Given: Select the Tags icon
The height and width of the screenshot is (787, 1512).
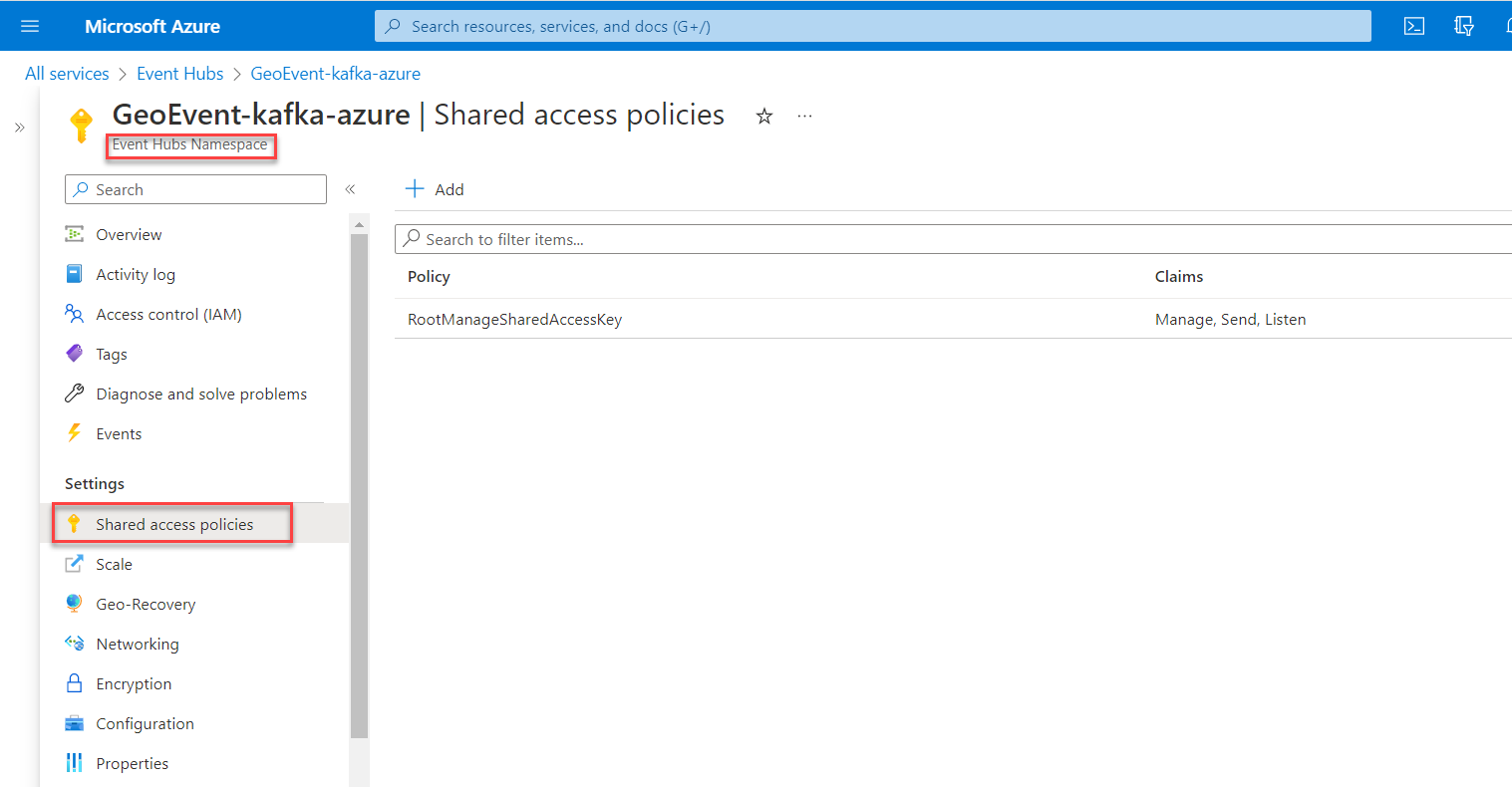Looking at the screenshot, I should 75,354.
